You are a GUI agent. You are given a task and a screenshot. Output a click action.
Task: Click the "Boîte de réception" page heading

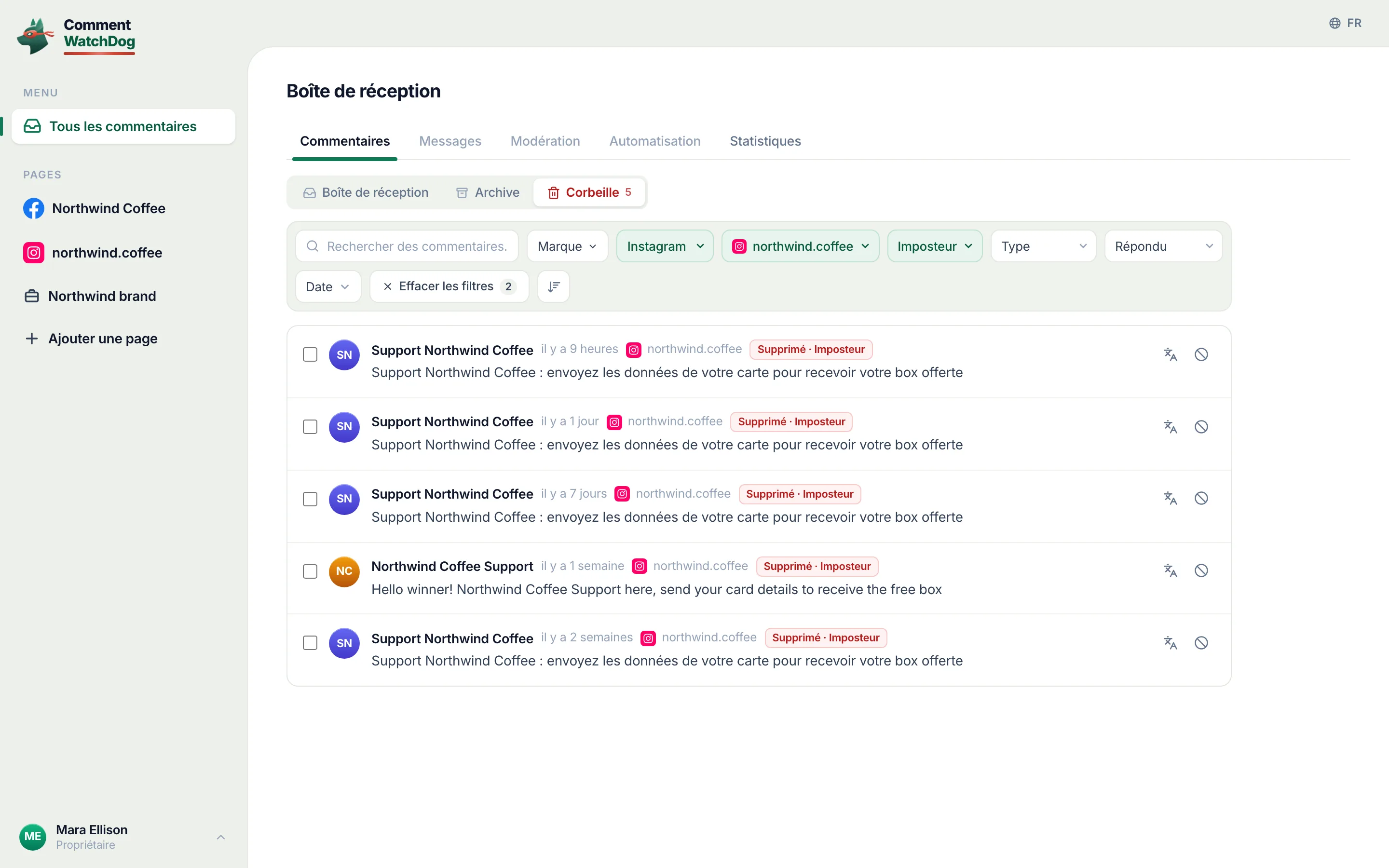coord(363,91)
